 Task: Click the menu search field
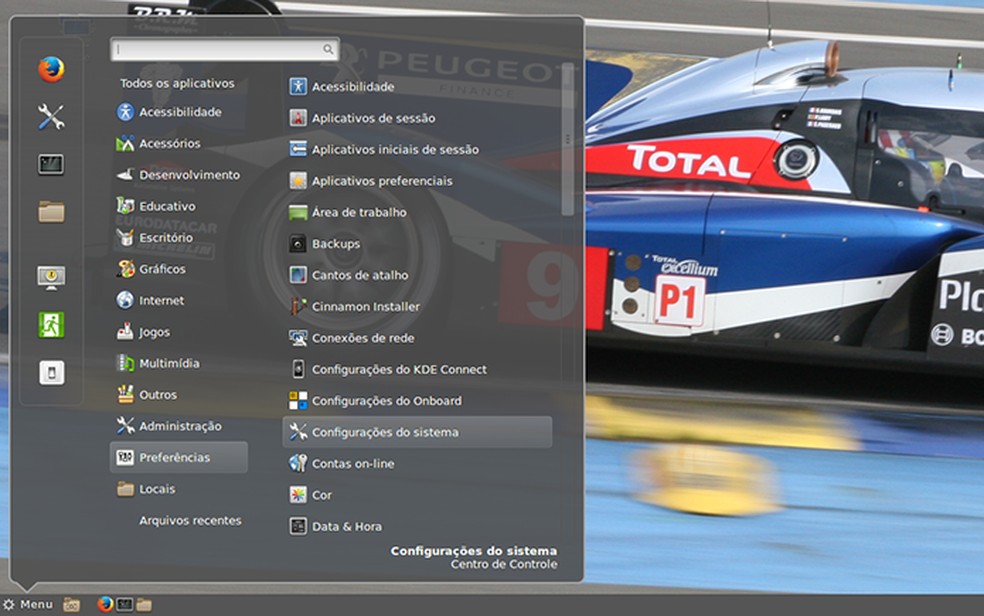pos(220,49)
